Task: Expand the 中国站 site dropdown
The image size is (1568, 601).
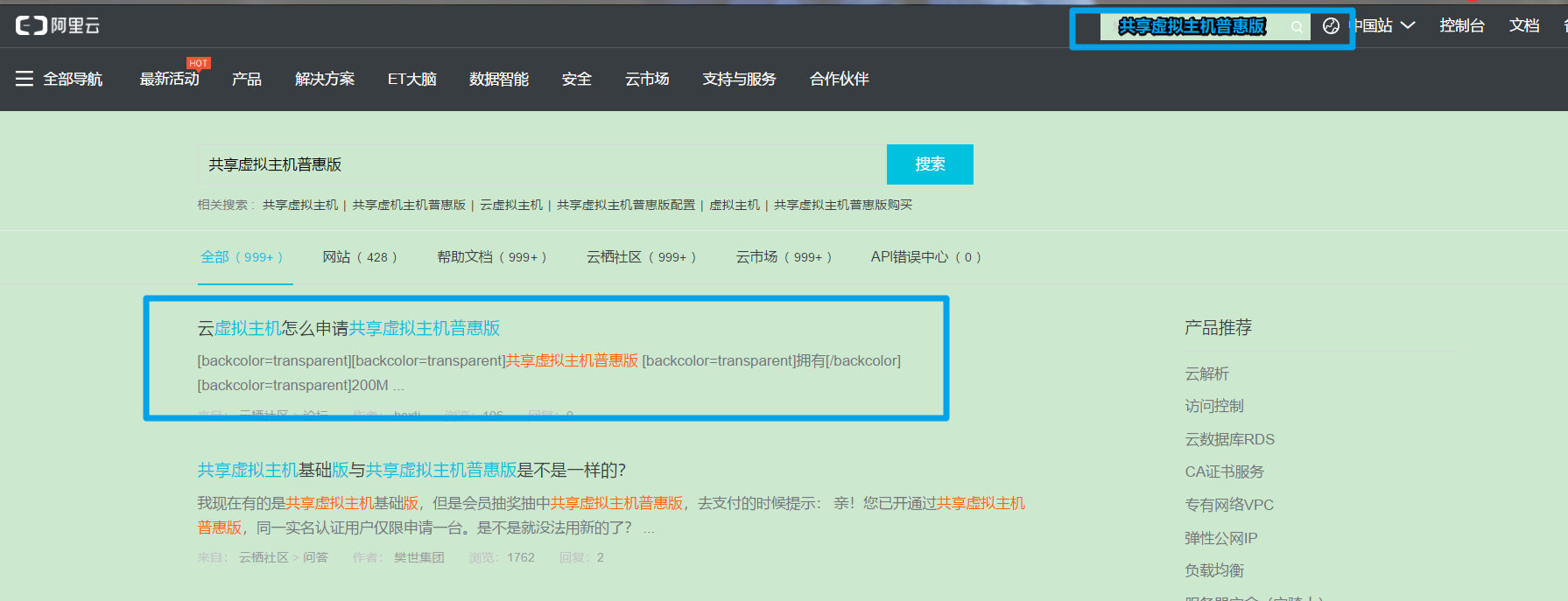Action: pyautogui.click(x=1383, y=25)
